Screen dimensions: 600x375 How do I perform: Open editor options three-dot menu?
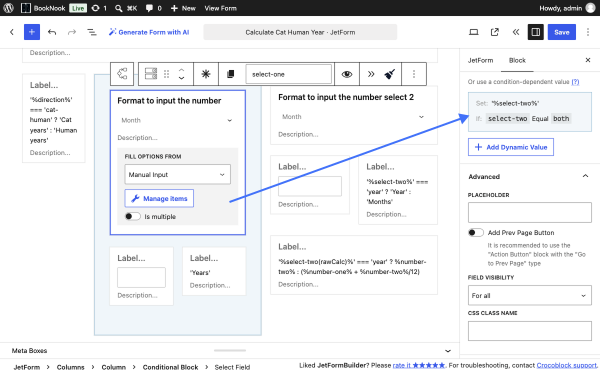(588, 32)
